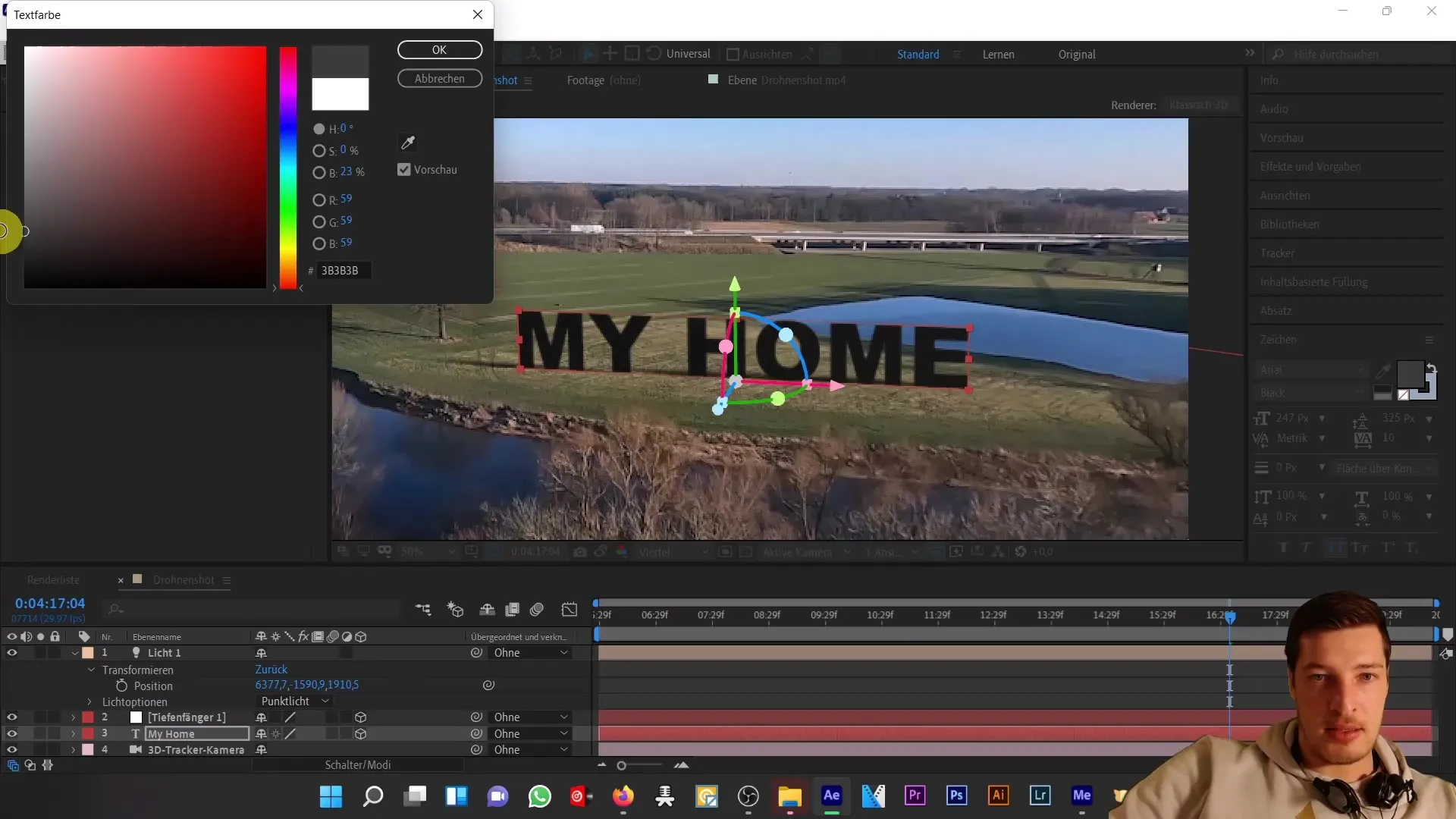Click the After Effects icon in taskbar
This screenshot has width=1456, height=819.
pos(833,796)
